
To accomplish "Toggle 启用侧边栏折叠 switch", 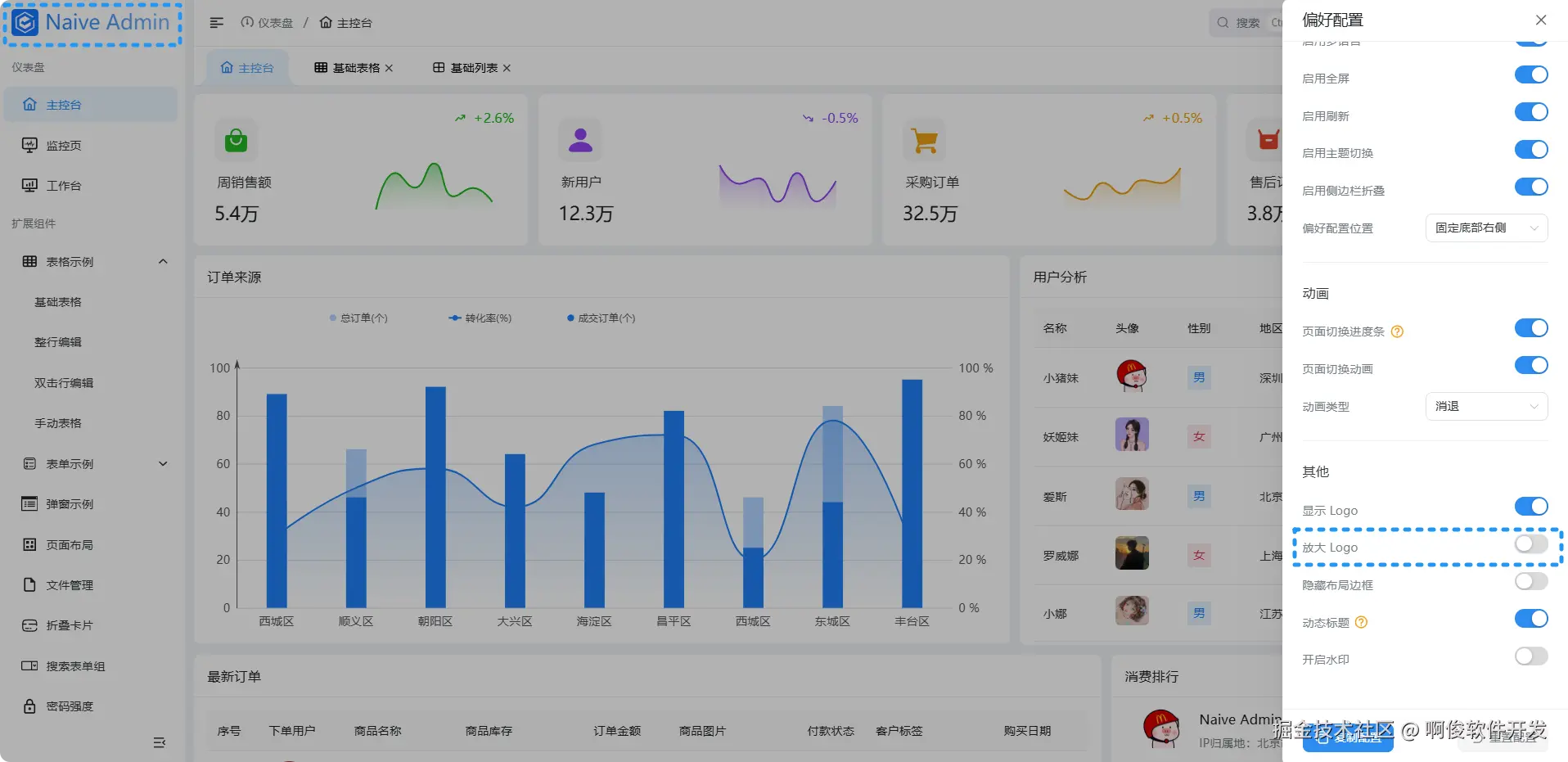I will 1530,187.
